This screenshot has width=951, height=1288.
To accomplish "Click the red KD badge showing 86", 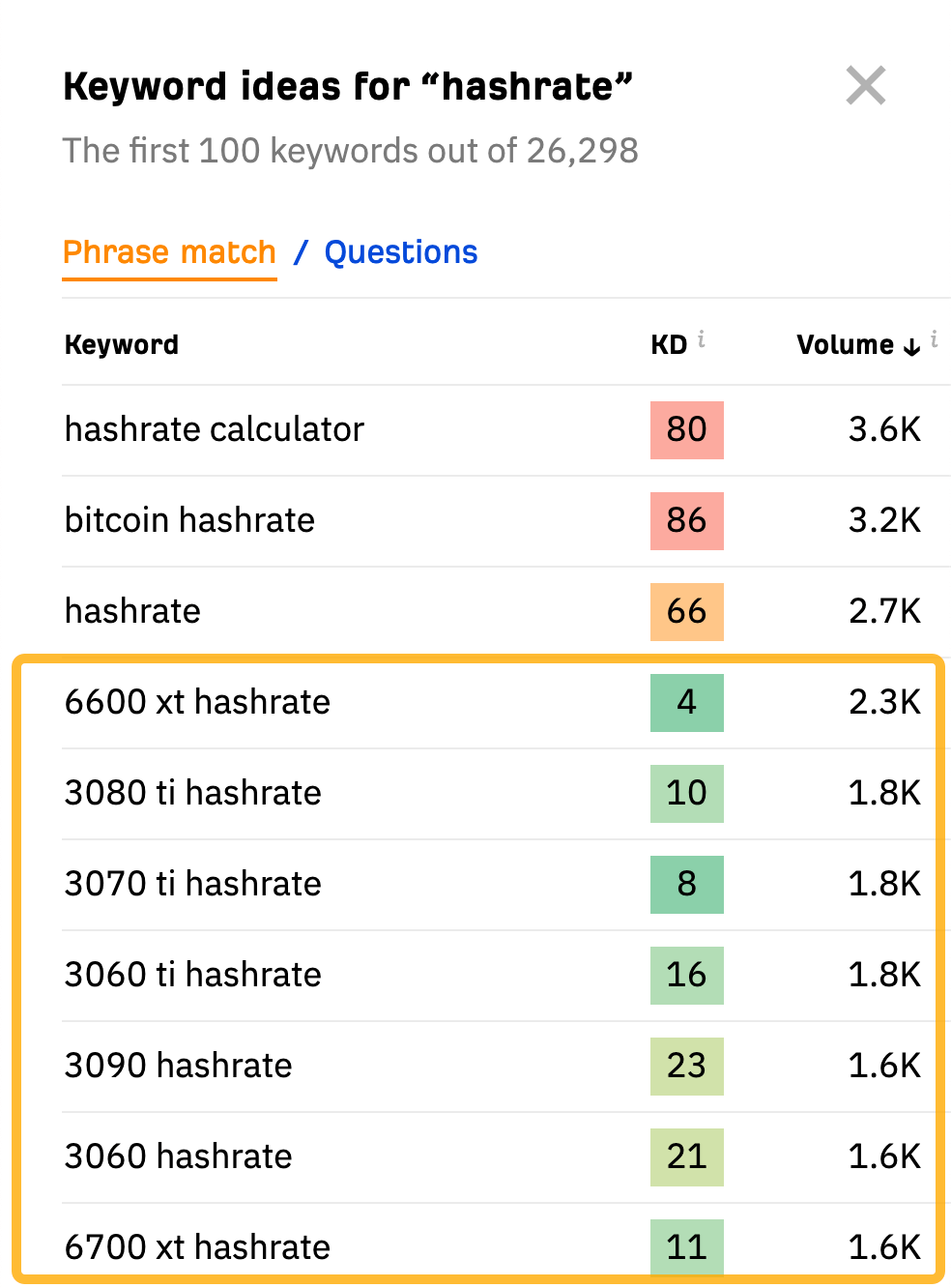I will 686,521.
